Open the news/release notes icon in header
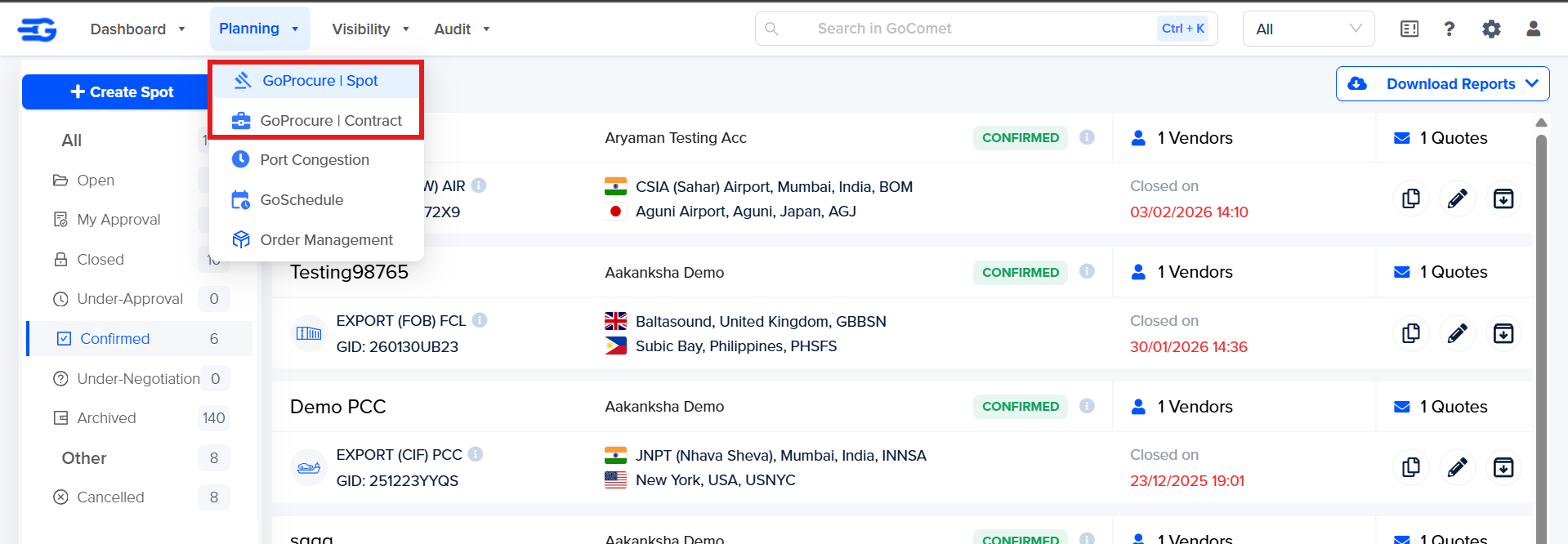Viewport: 1568px width, 544px height. (1409, 29)
